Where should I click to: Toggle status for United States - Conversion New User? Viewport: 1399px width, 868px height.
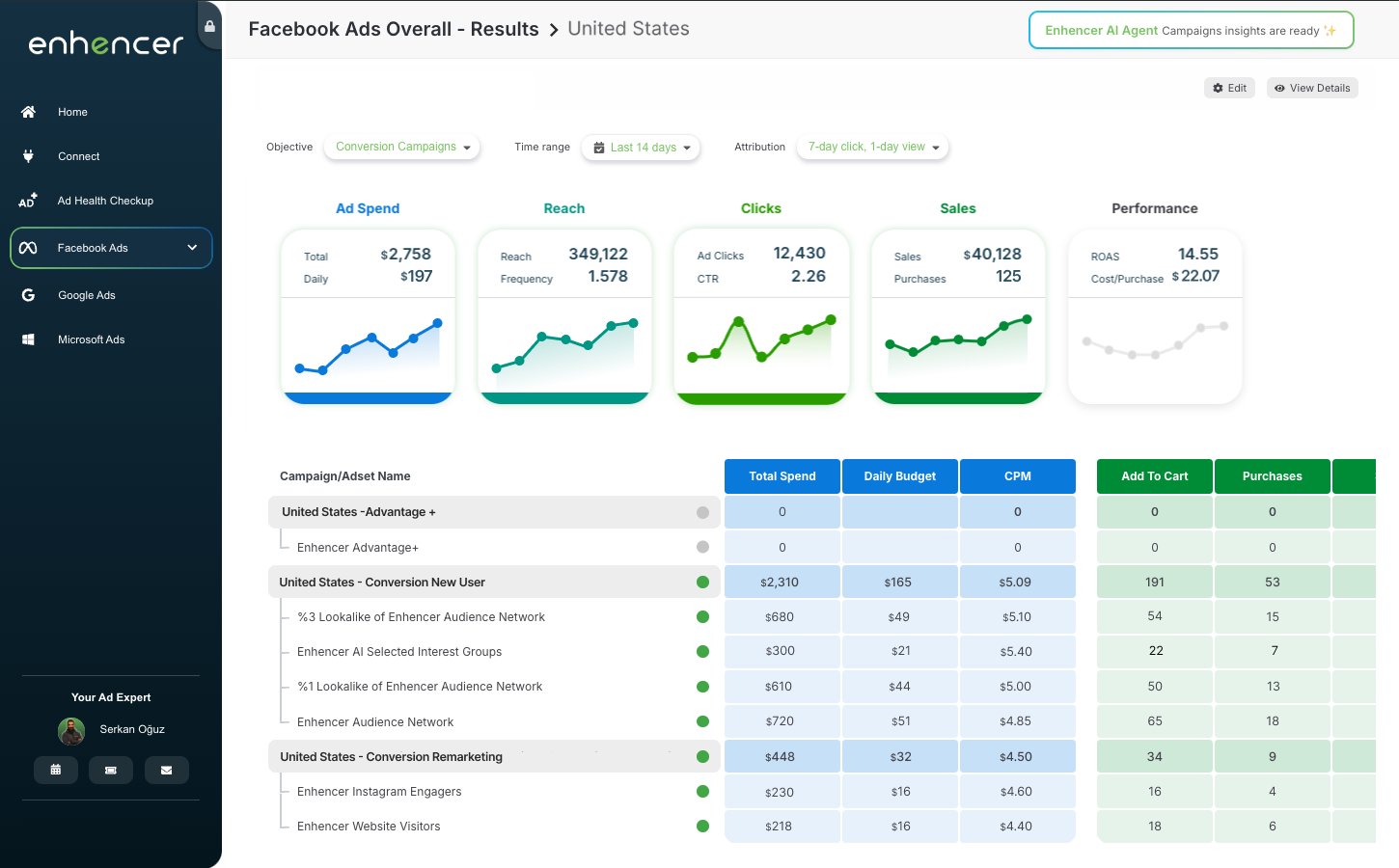tap(702, 582)
